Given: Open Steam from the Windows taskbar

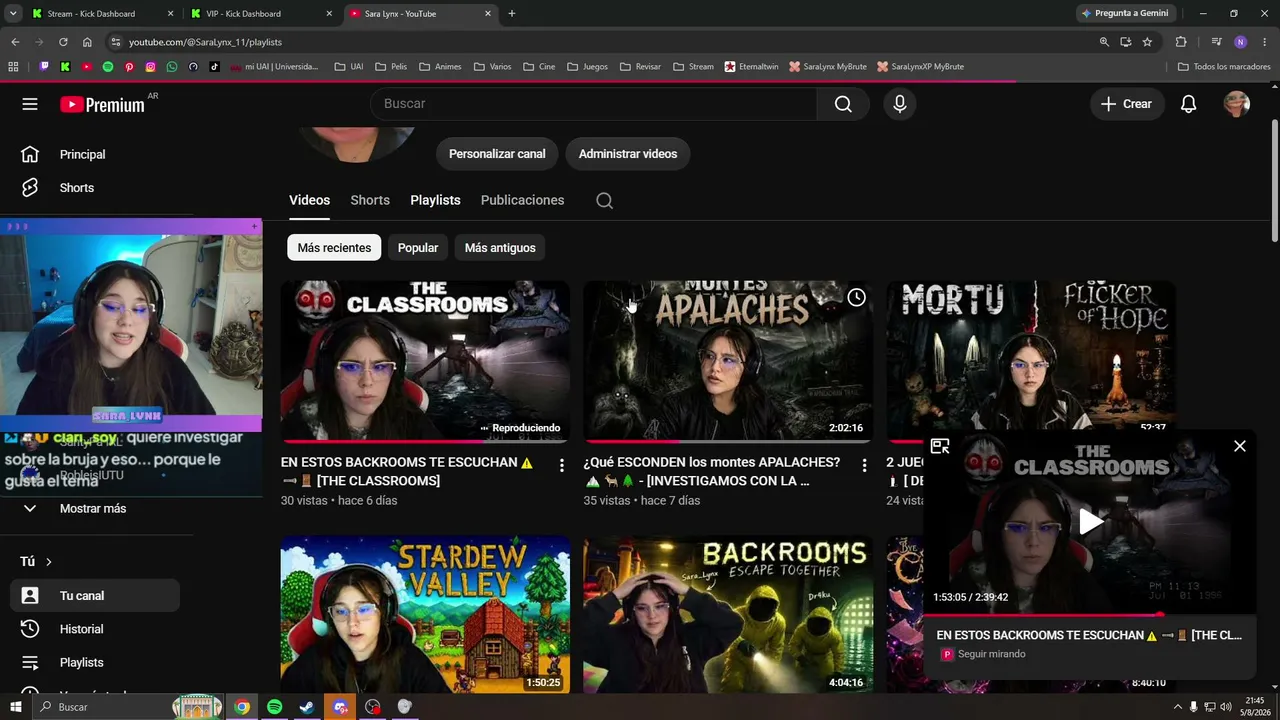Looking at the screenshot, I should click(x=306, y=707).
